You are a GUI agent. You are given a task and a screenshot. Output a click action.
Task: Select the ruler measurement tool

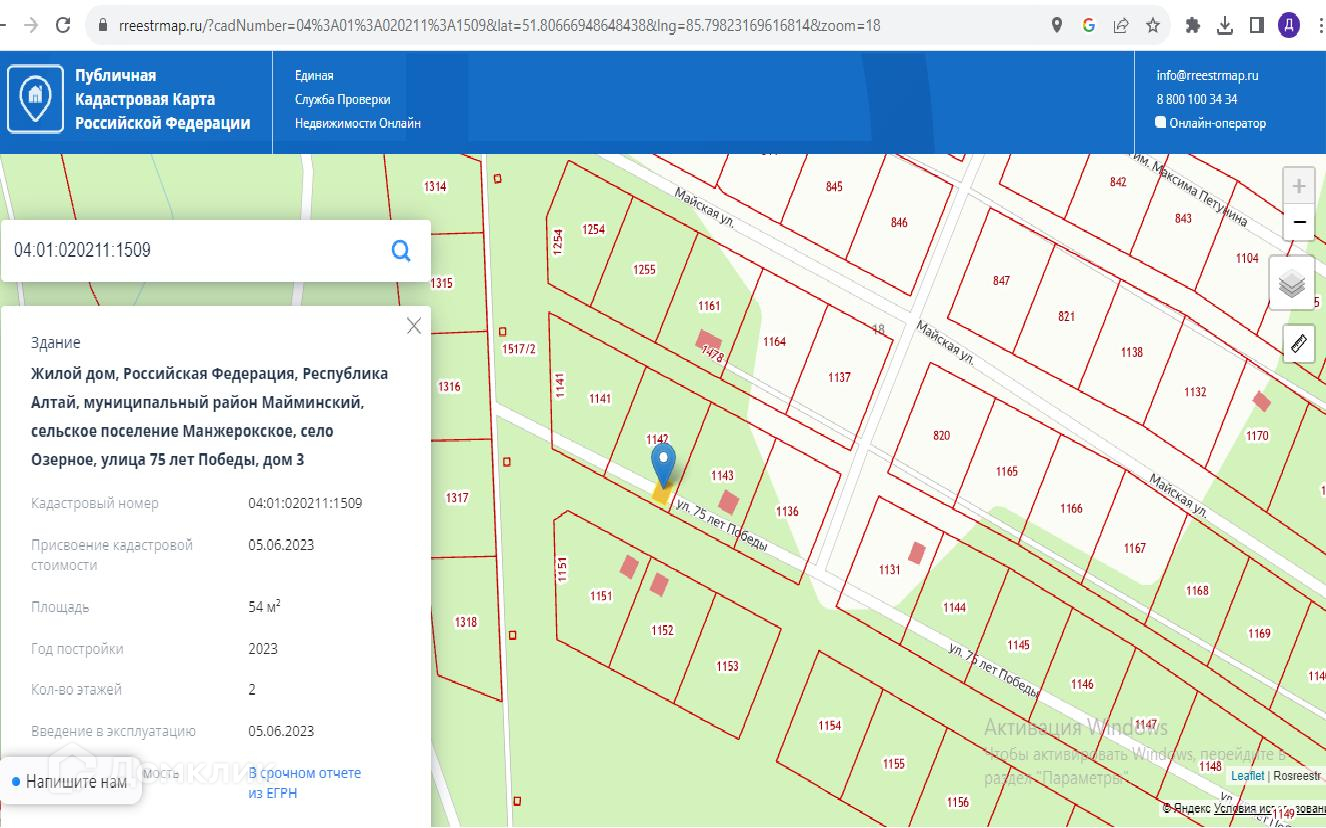[x=1298, y=343]
